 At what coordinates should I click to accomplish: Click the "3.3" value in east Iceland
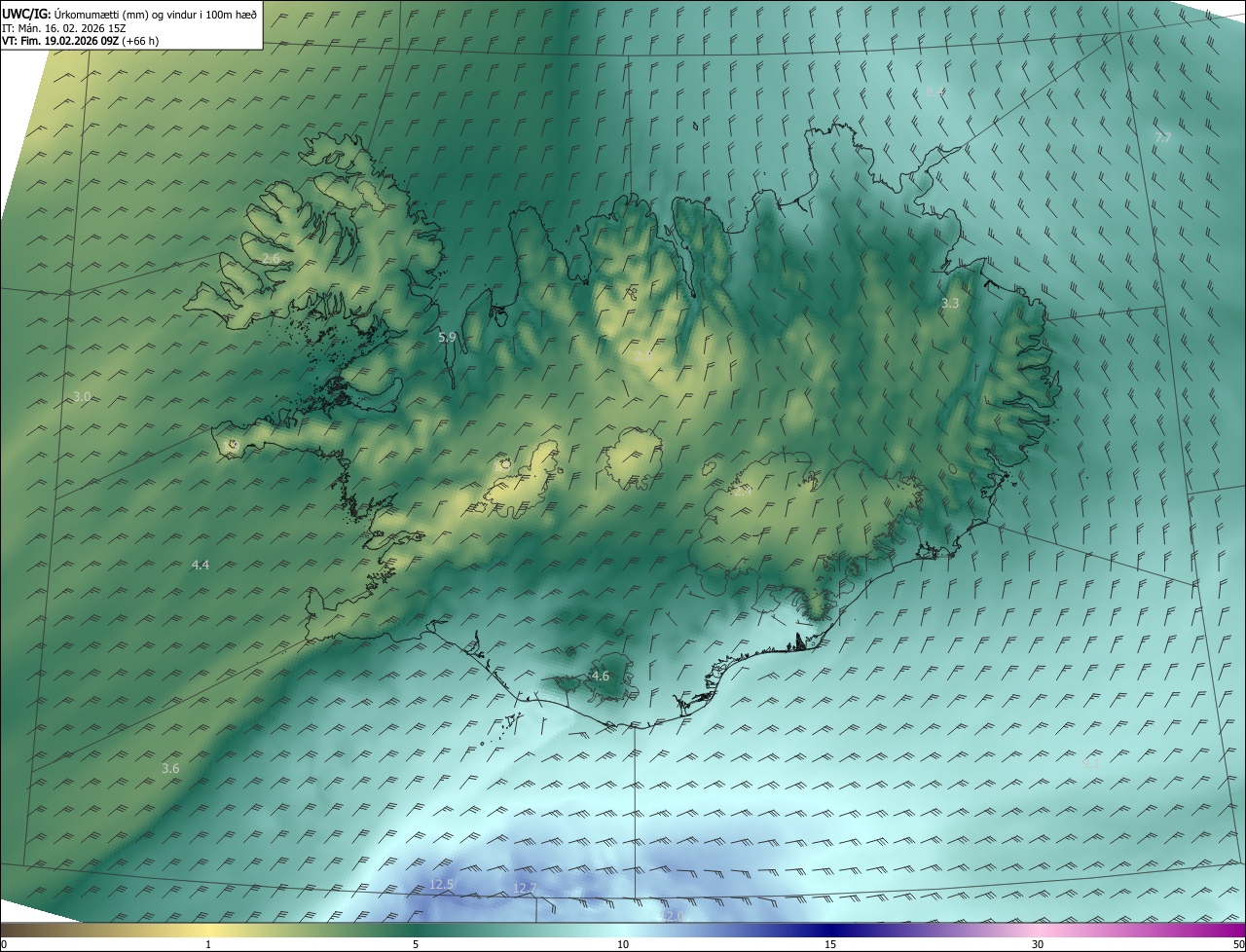[x=950, y=304]
